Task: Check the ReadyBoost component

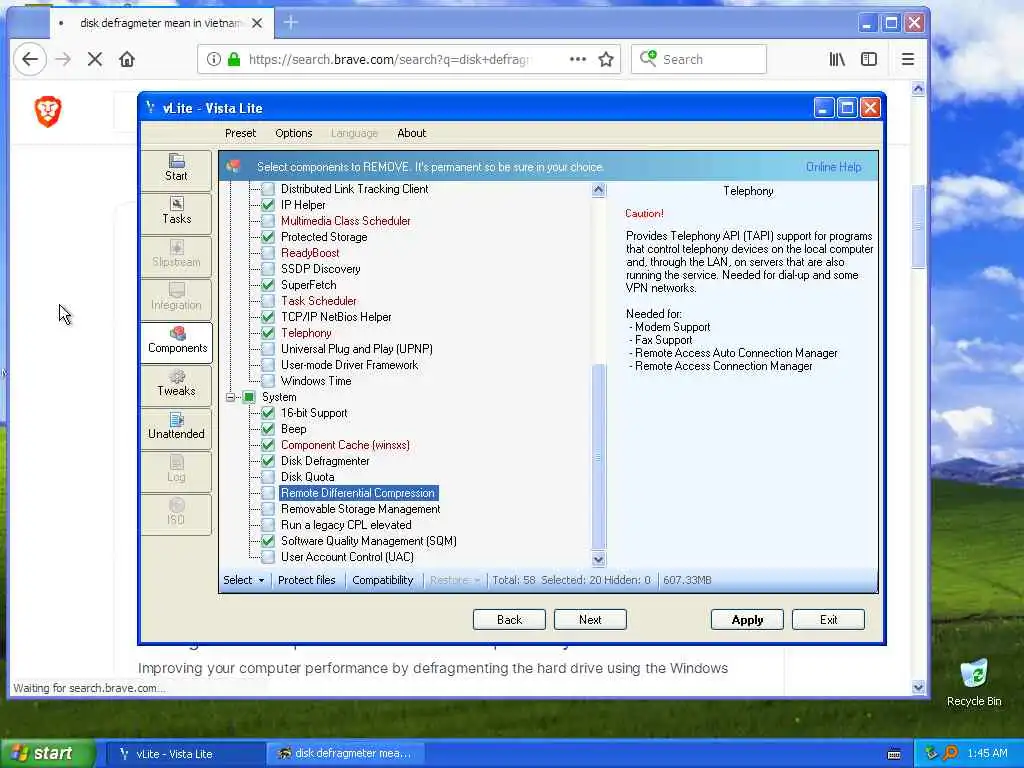Action: click(268, 253)
